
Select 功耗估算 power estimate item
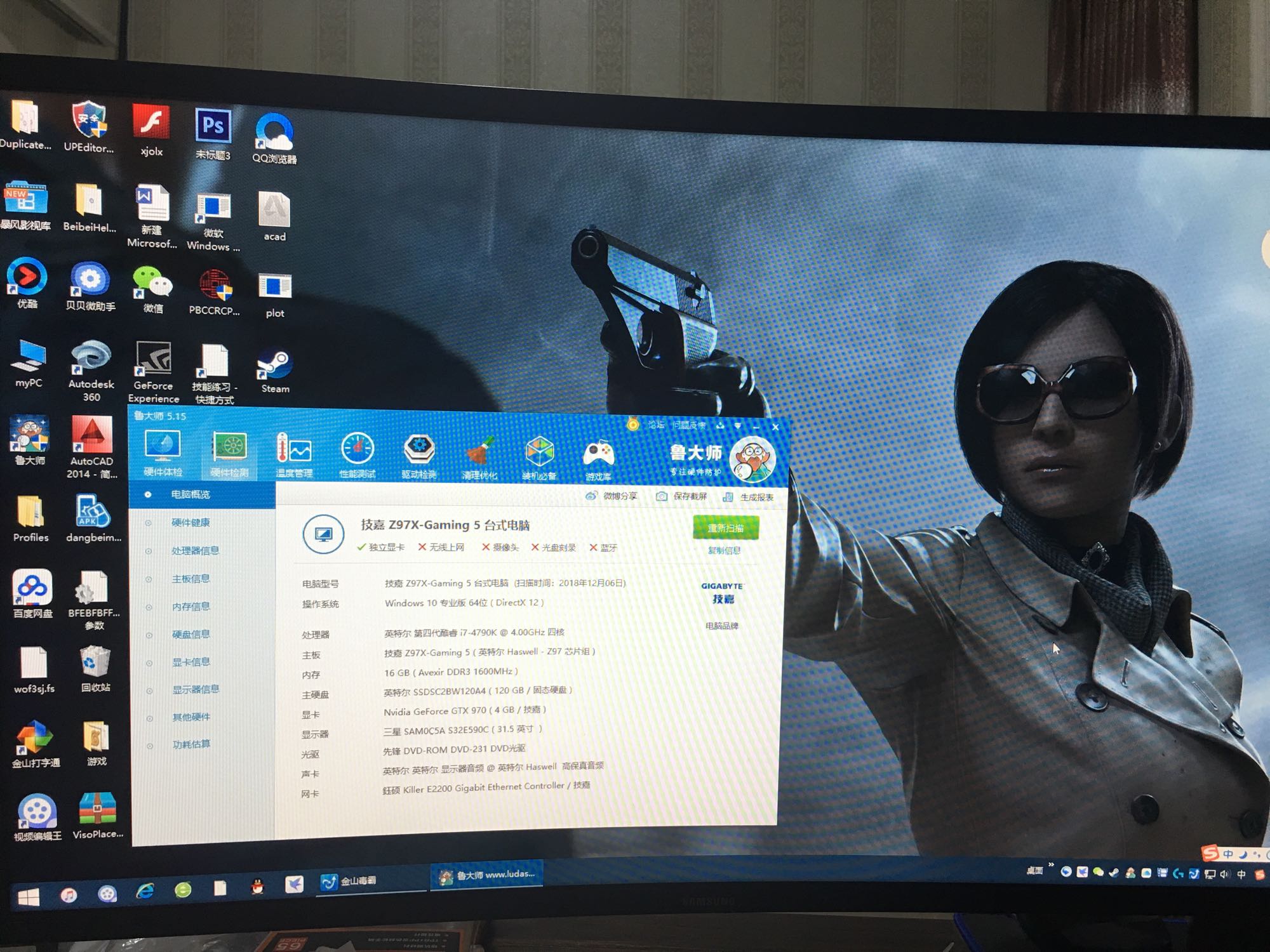pyautogui.click(x=191, y=744)
